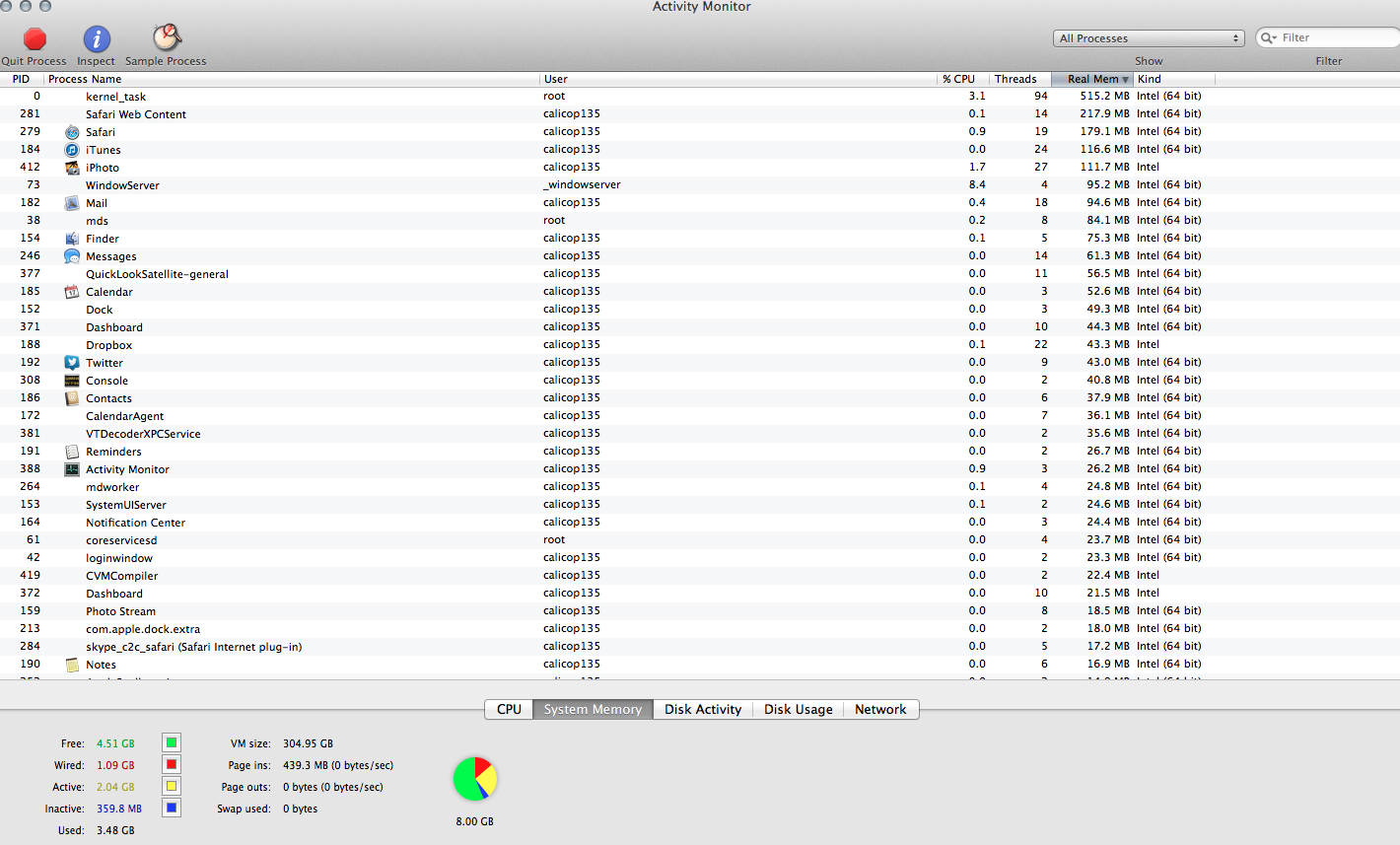This screenshot has height=845, width=1400.
Task: Select the loginwindow process row
Action: 700,557
